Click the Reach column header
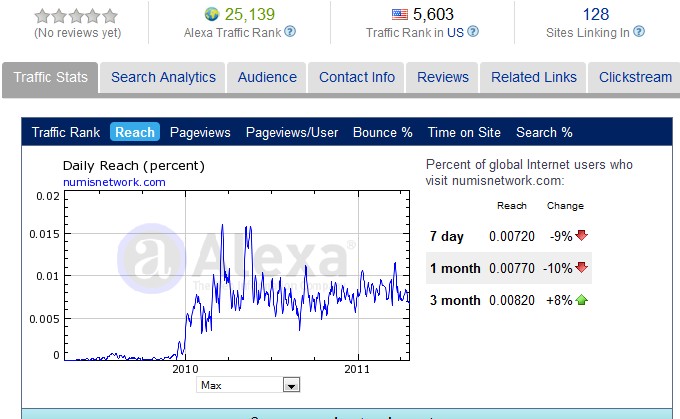 coord(512,206)
